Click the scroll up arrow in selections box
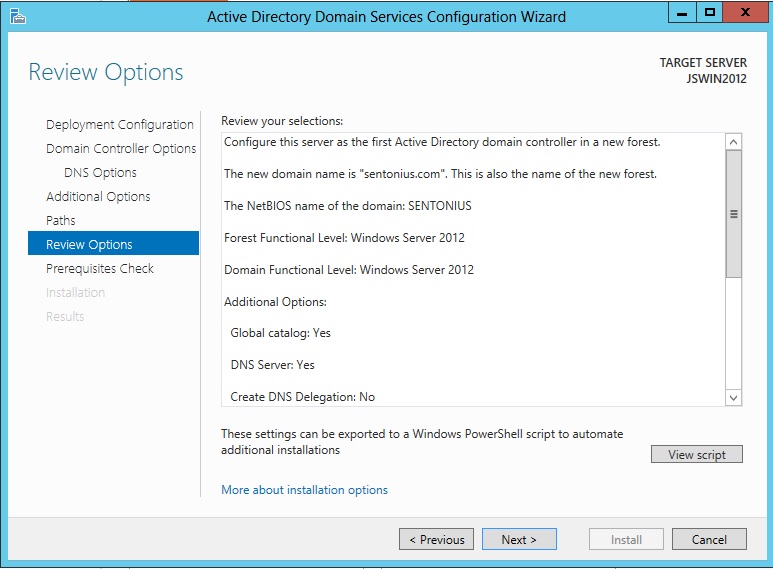The image size is (773, 569). click(x=734, y=142)
